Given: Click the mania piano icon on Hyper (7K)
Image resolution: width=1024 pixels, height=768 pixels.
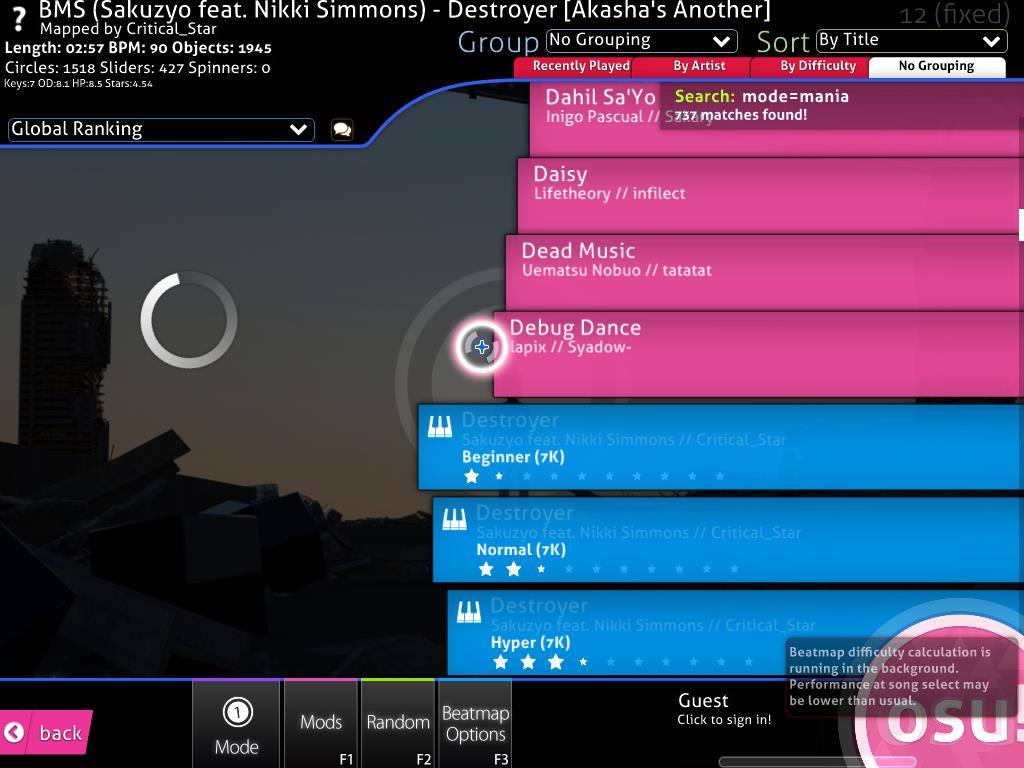Looking at the screenshot, I should 469,613.
